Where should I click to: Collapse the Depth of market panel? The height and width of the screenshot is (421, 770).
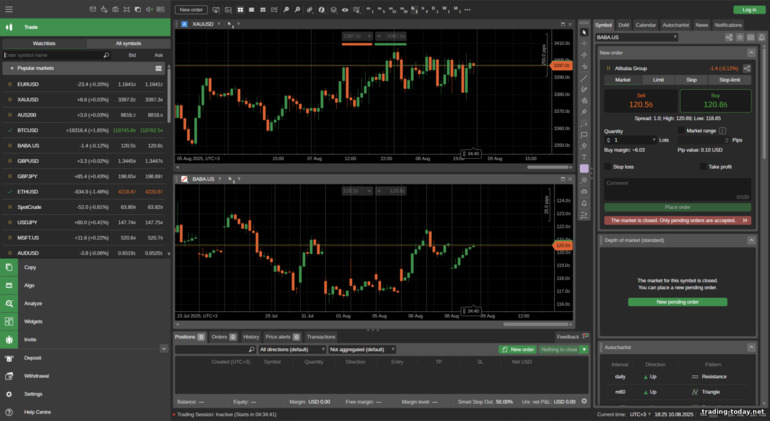tap(751, 240)
